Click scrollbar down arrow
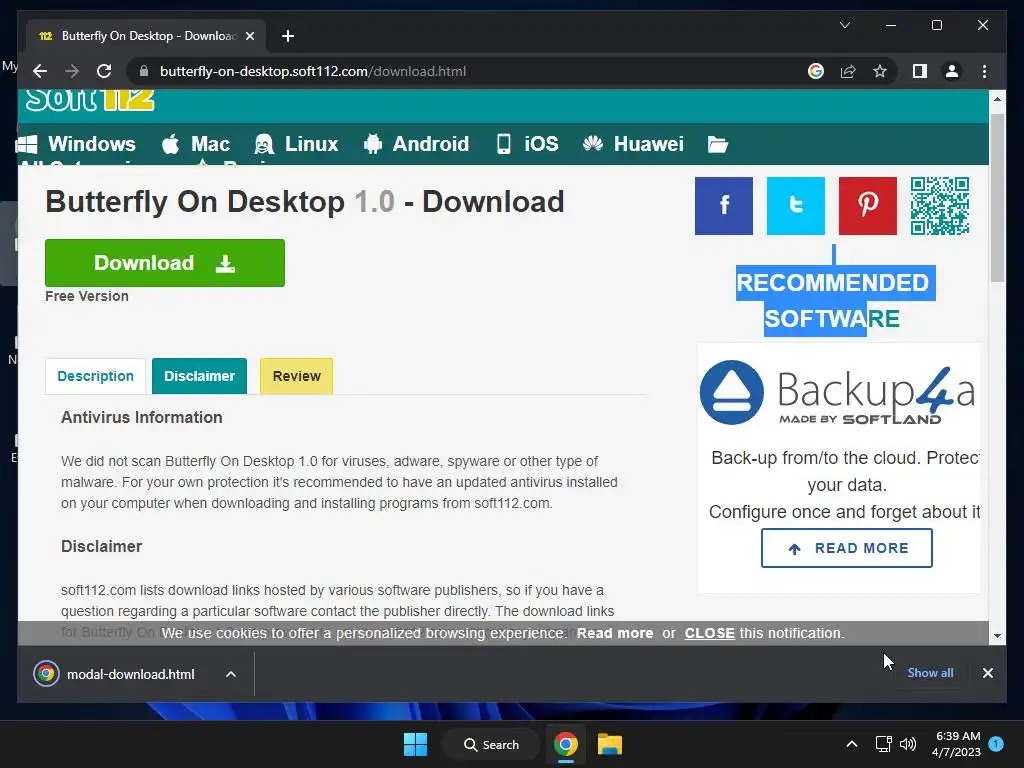 (997, 635)
